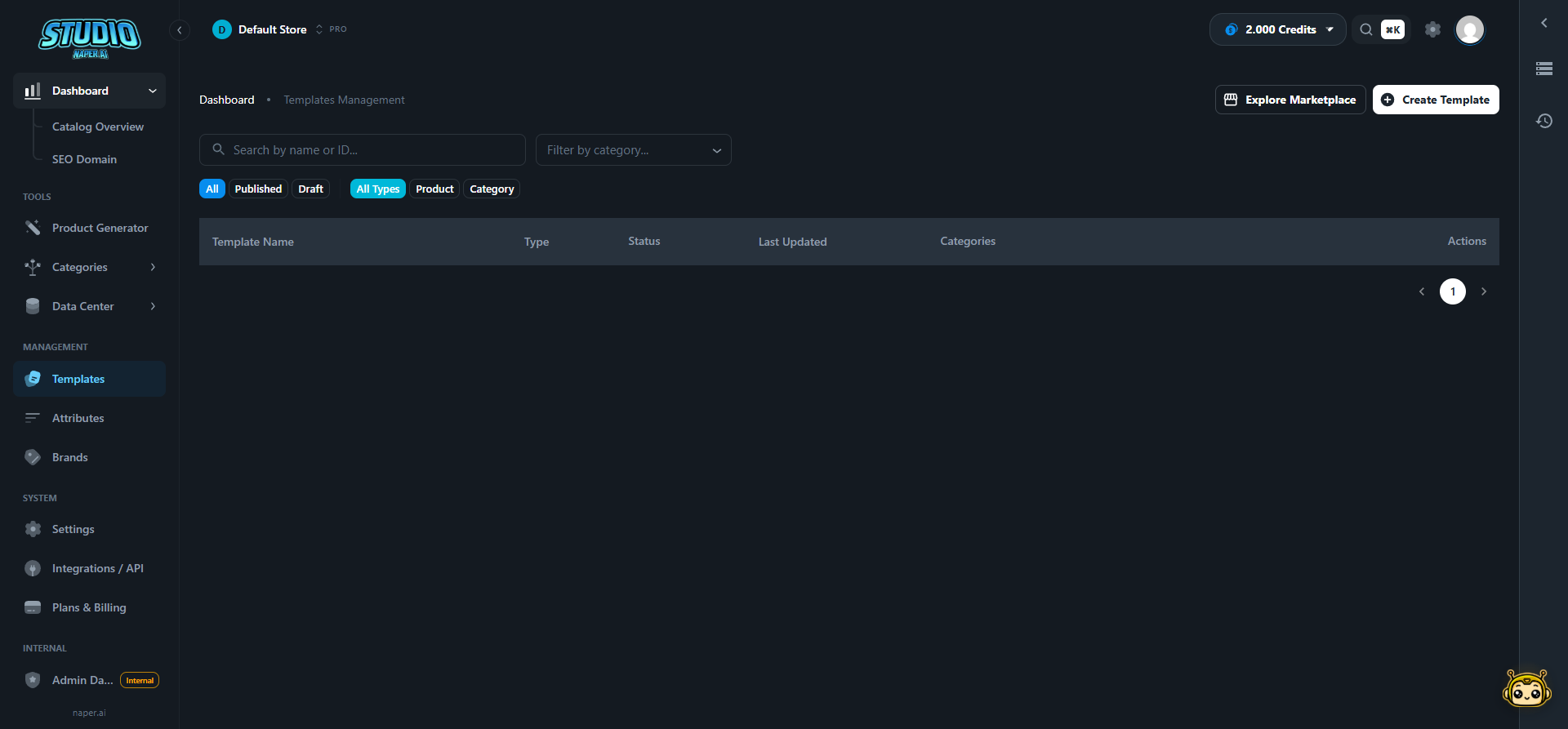
Task: Expand the 2.000 Credits dropdown
Action: pyautogui.click(x=1278, y=29)
